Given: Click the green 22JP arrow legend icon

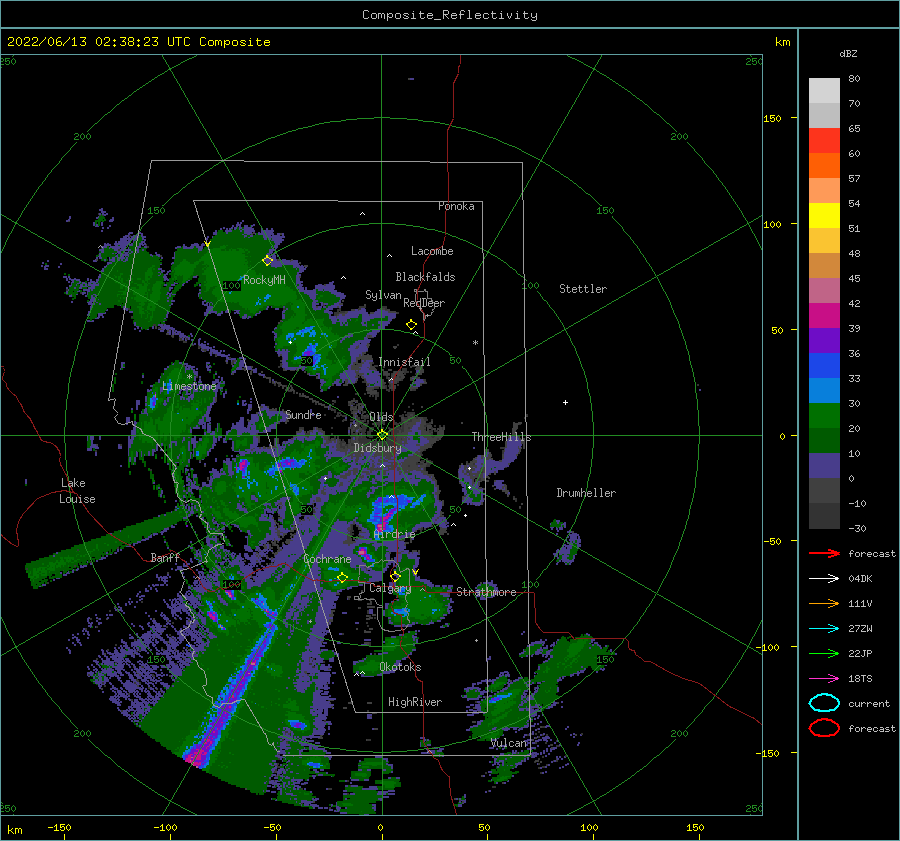Looking at the screenshot, I should (x=824, y=653).
